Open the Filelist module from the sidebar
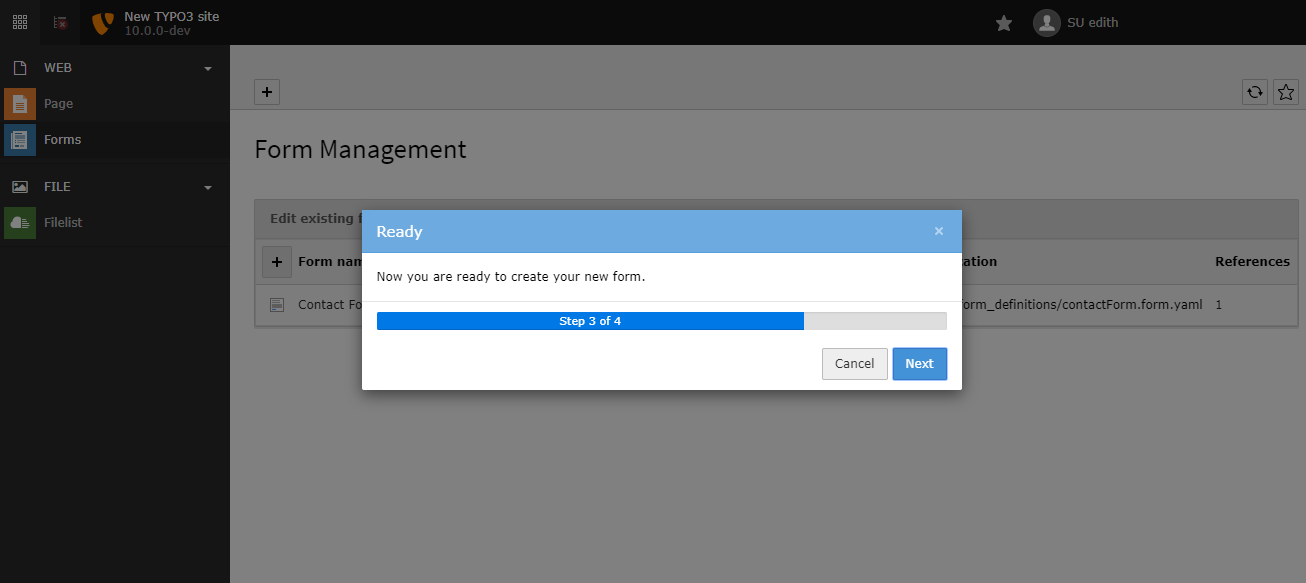This screenshot has width=1306, height=583. coord(62,222)
